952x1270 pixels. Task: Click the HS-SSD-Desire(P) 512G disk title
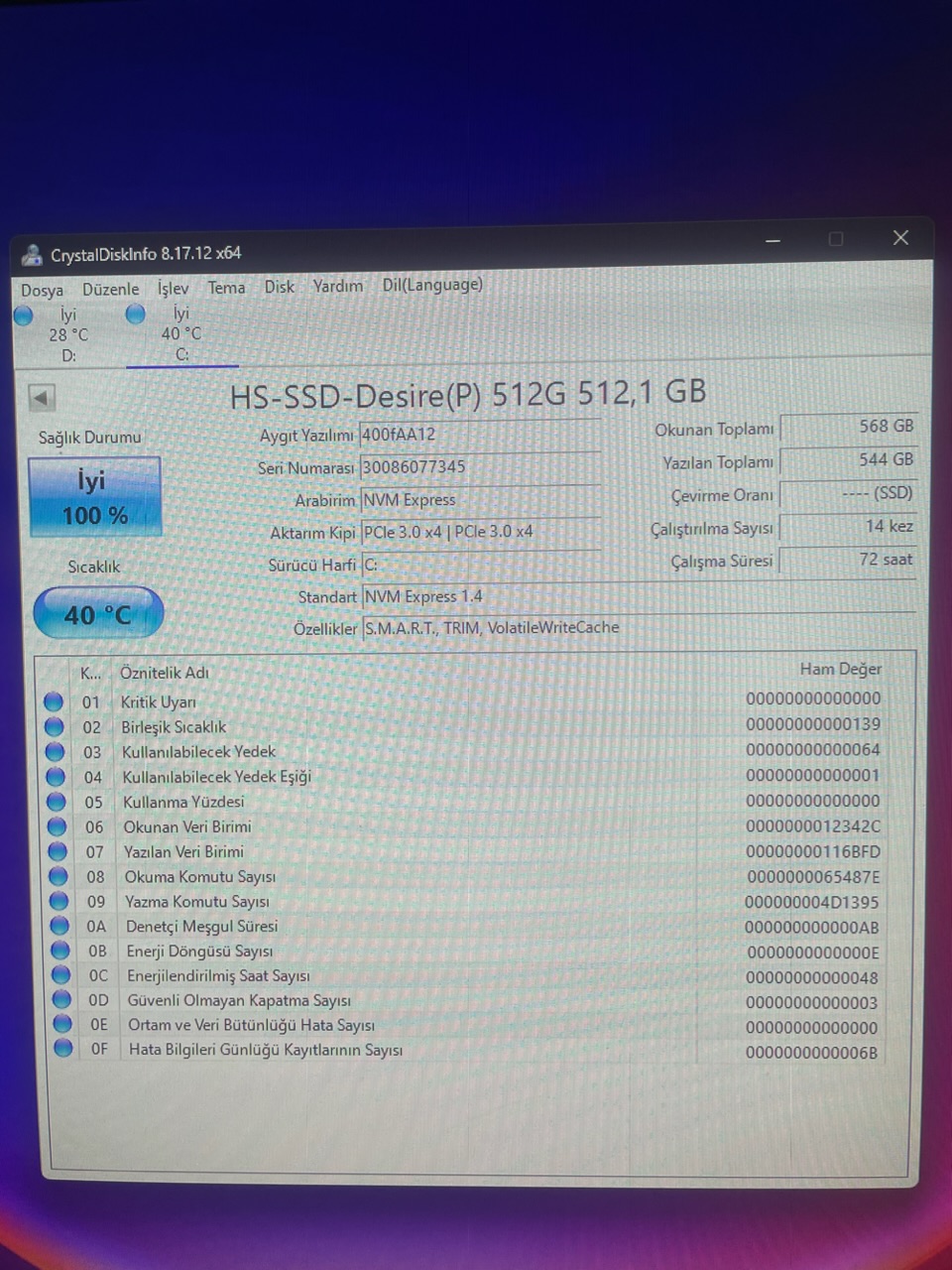tap(467, 394)
